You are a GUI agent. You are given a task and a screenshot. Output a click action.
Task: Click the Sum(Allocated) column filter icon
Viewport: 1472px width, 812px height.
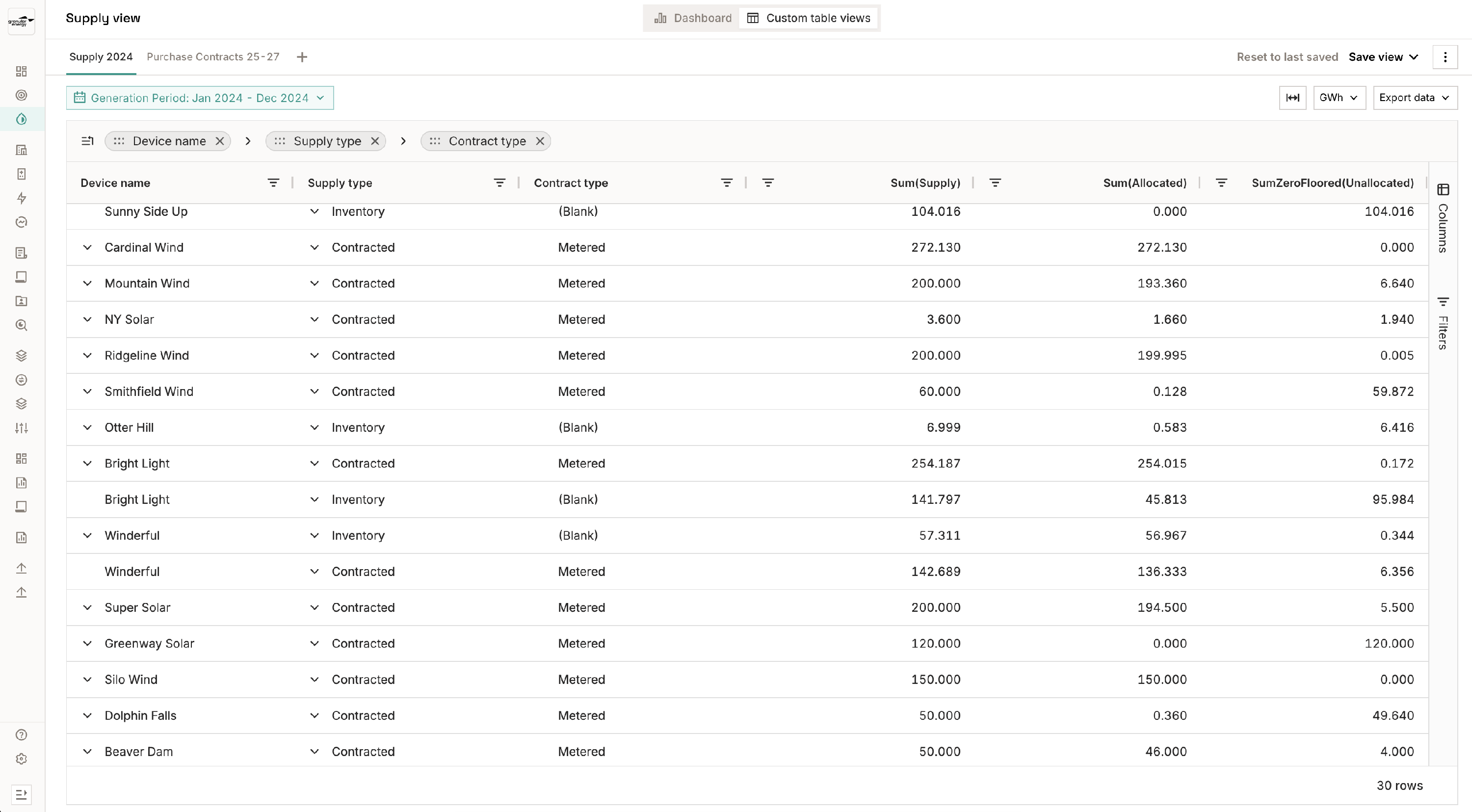[995, 183]
